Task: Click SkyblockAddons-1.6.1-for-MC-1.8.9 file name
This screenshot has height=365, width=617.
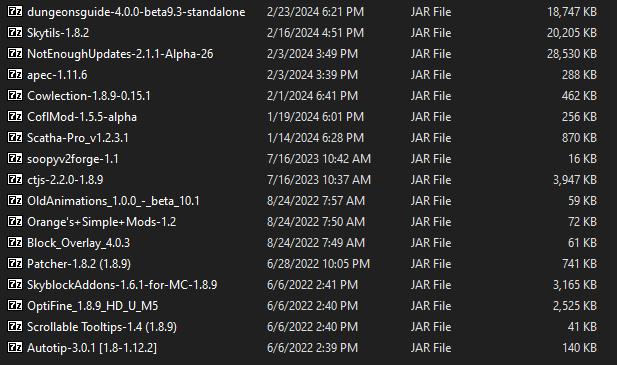Action: pos(122,285)
